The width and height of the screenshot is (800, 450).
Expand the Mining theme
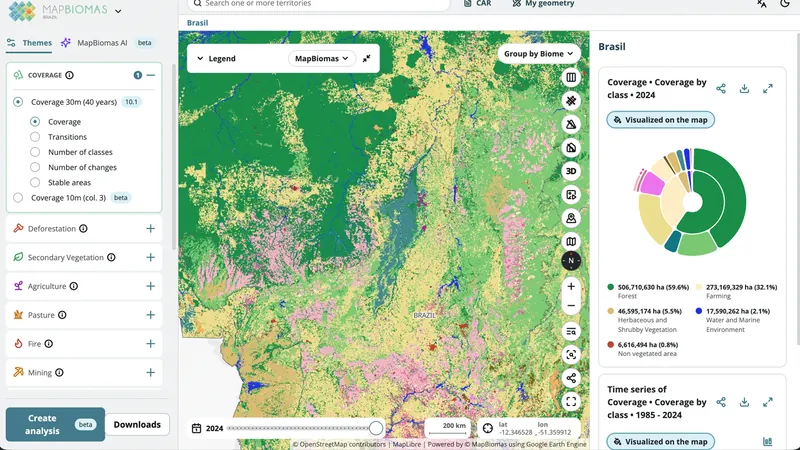tap(151, 373)
